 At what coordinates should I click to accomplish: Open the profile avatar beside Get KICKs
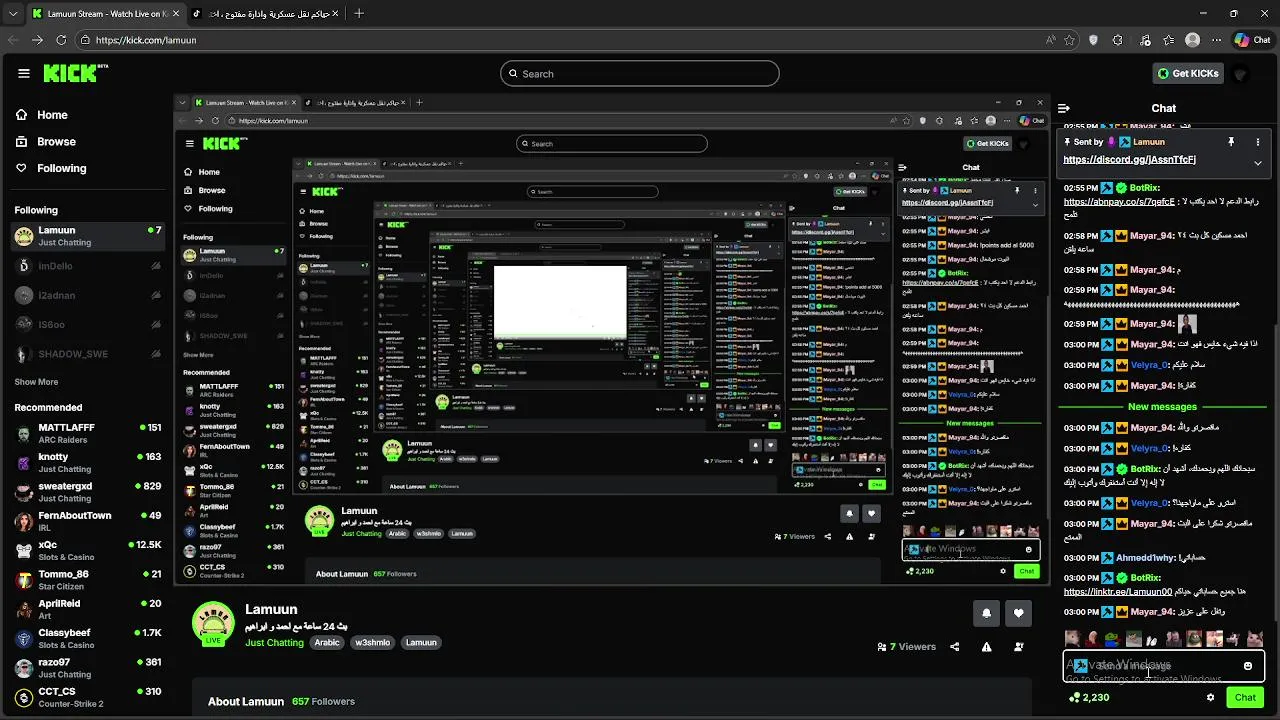pos(1241,74)
